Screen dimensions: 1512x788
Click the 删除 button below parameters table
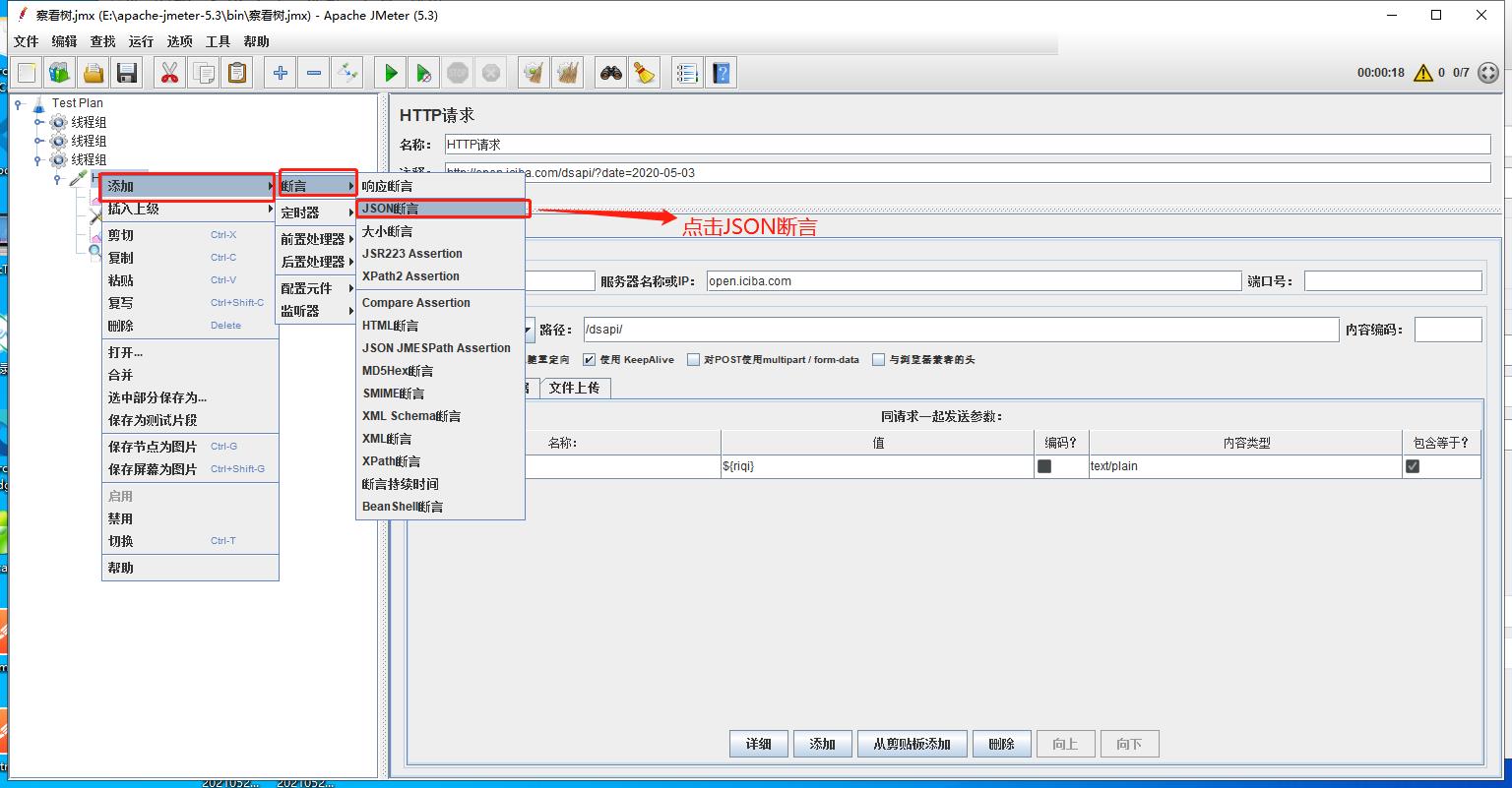[1001, 744]
